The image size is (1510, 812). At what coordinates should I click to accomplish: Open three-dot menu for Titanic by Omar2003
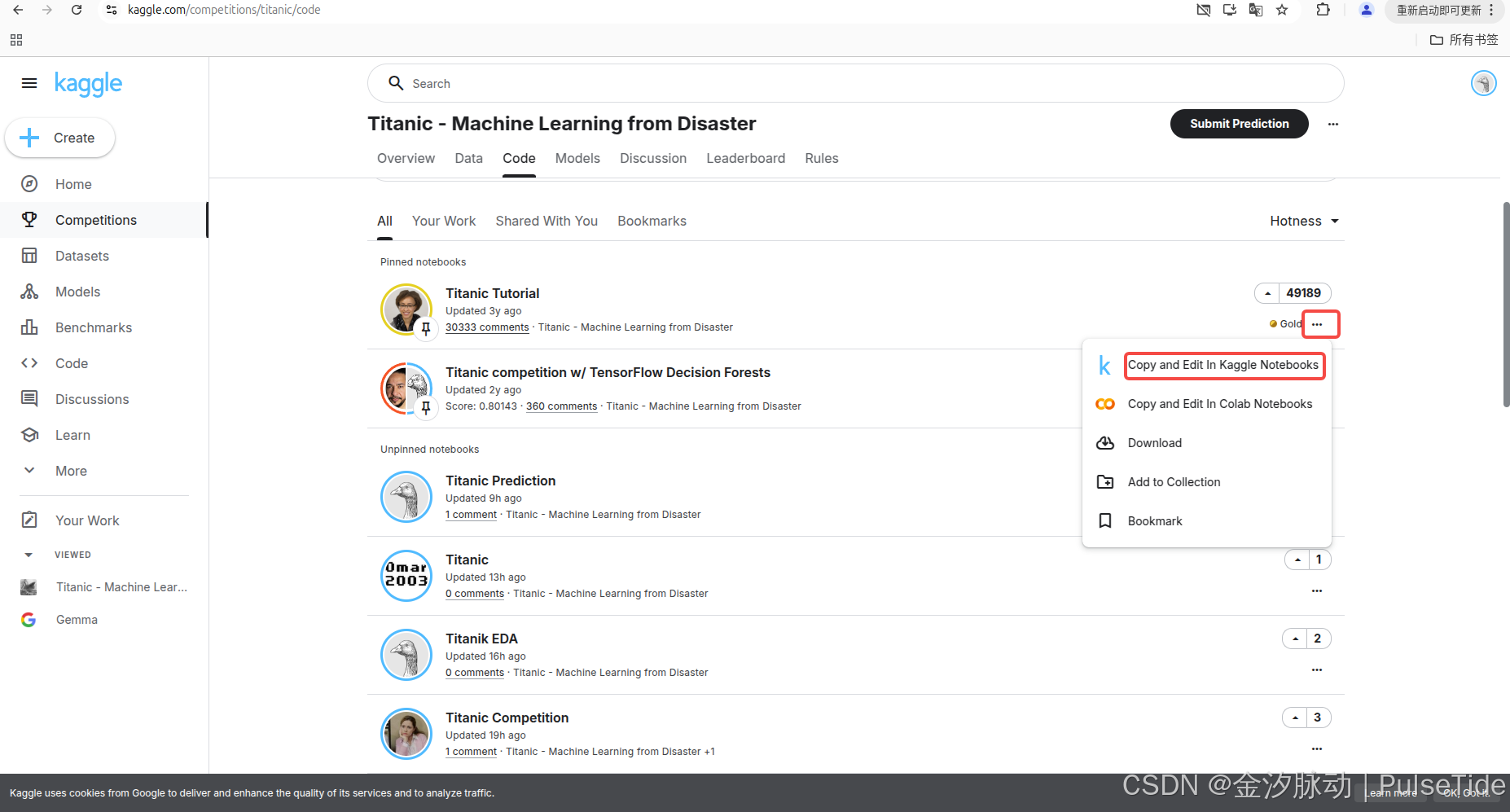coord(1317,590)
